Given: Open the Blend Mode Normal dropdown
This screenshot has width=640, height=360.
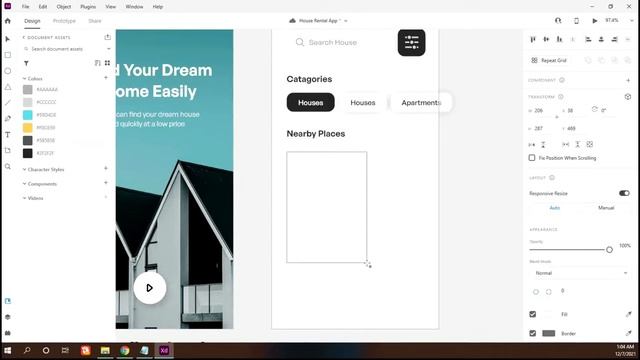Looking at the screenshot, I should point(580,273).
